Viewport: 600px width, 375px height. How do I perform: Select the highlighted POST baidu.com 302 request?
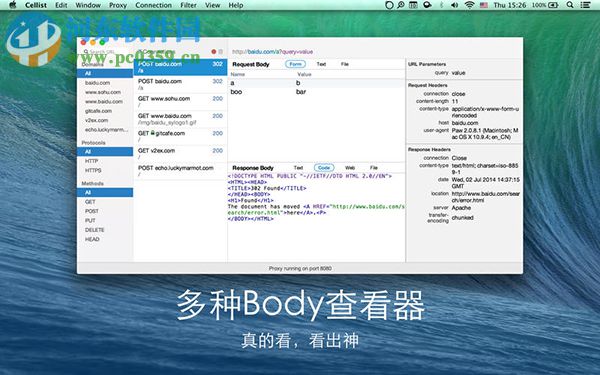[180, 67]
